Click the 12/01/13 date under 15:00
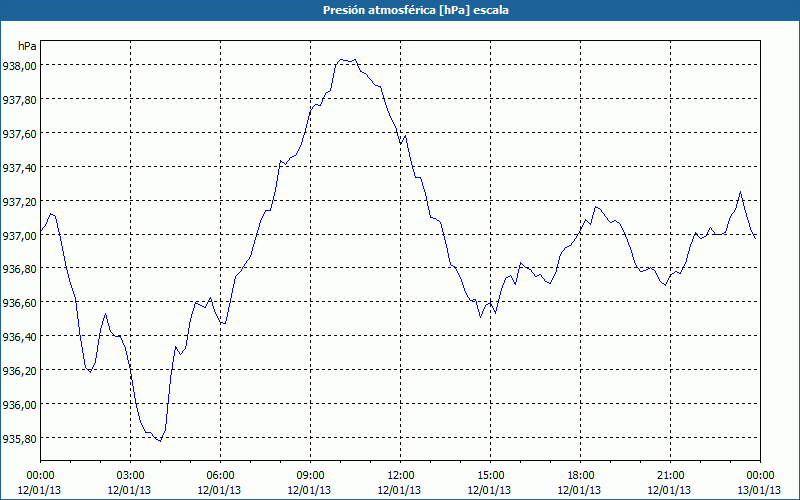Image resolution: width=800 pixels, height=500 pixels. 490,490
